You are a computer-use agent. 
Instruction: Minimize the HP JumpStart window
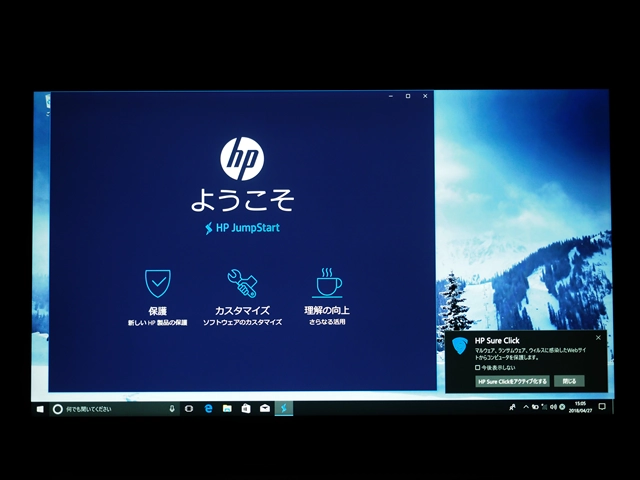click(x=391, y=96)
